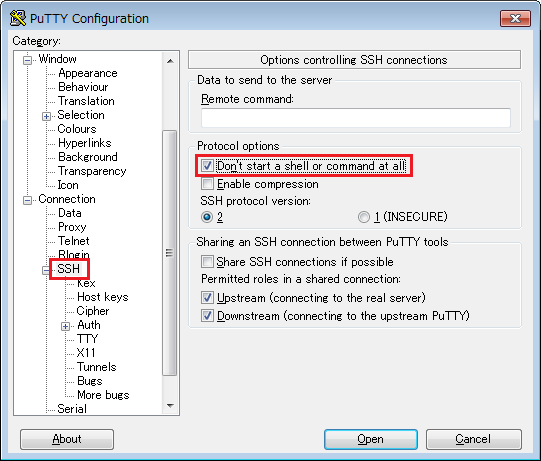This screenshot has width=541, height=461.
Task: Collapse the Window tree node
Action: pyautogui.click(x=28, y=60)
